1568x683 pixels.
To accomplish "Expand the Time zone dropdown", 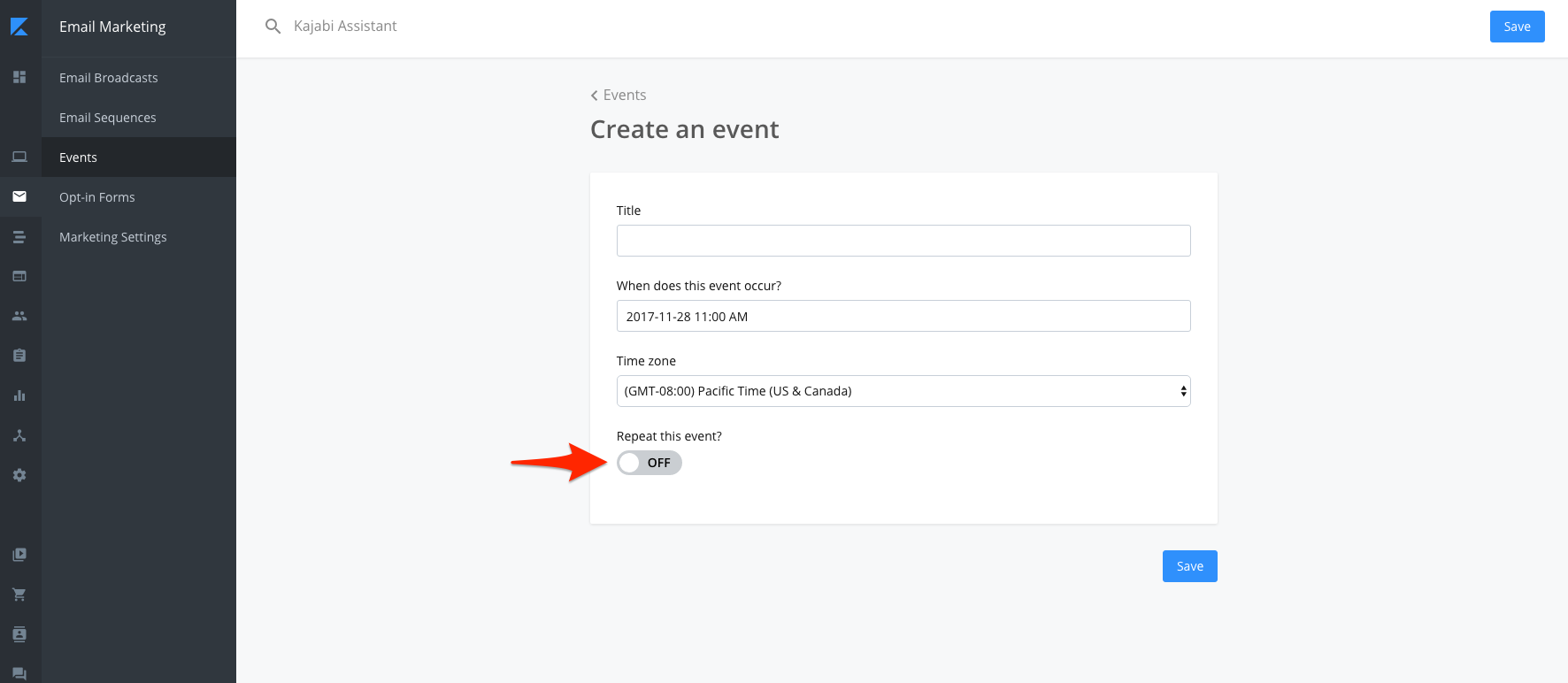I will [903, 391].
